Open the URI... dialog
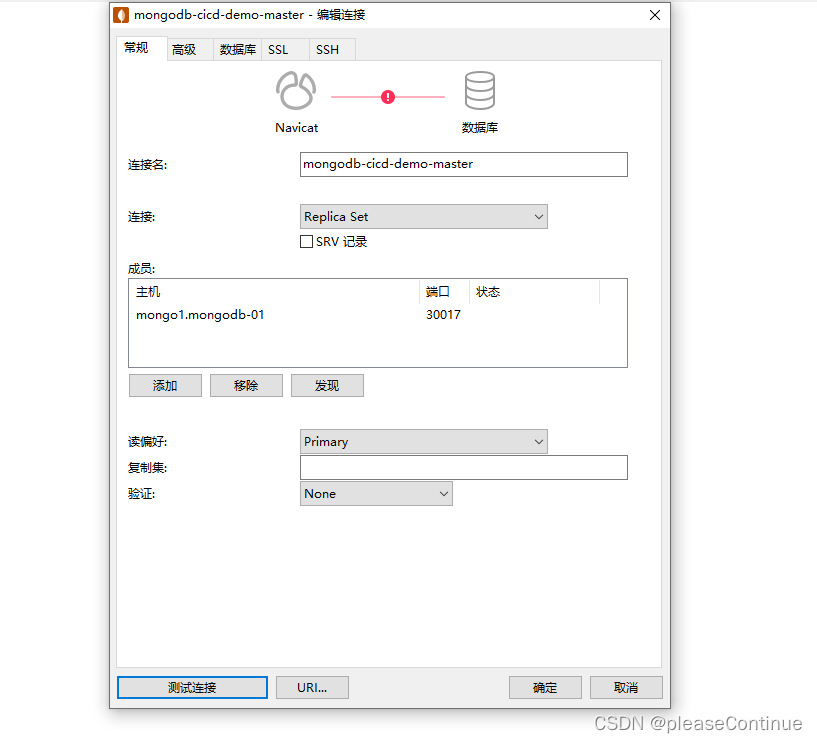This screenshot has width=817, height=743. tap(312, 687)
